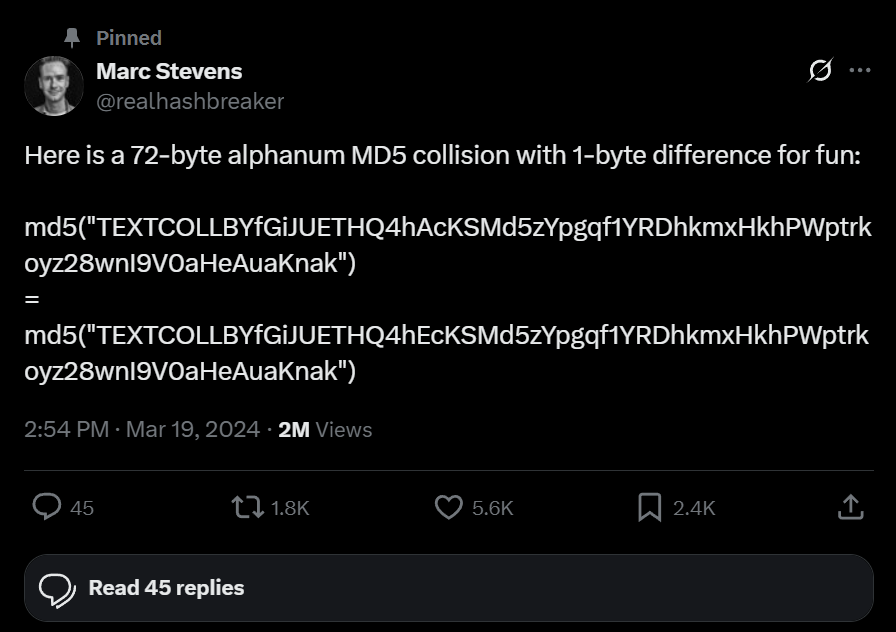896x632 pixels.
Task: Click the 2:54 PM · Mar 19, 2024 timestamp
Action: pos(140,430)
